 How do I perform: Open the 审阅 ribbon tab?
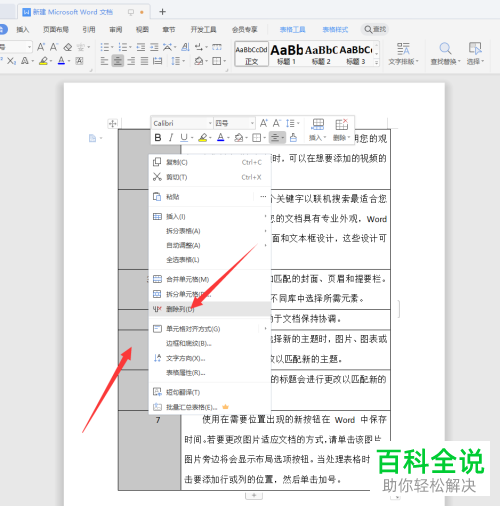pos(115,30)
